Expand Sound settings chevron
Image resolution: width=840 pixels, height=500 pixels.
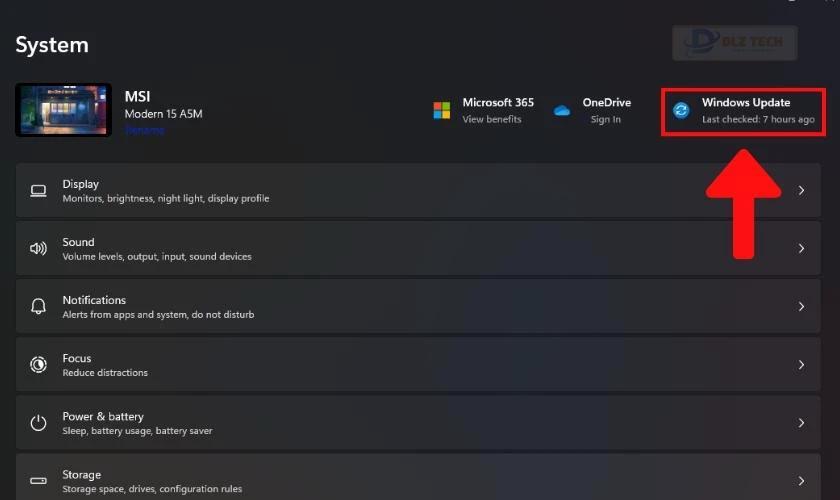pos(801,249)
